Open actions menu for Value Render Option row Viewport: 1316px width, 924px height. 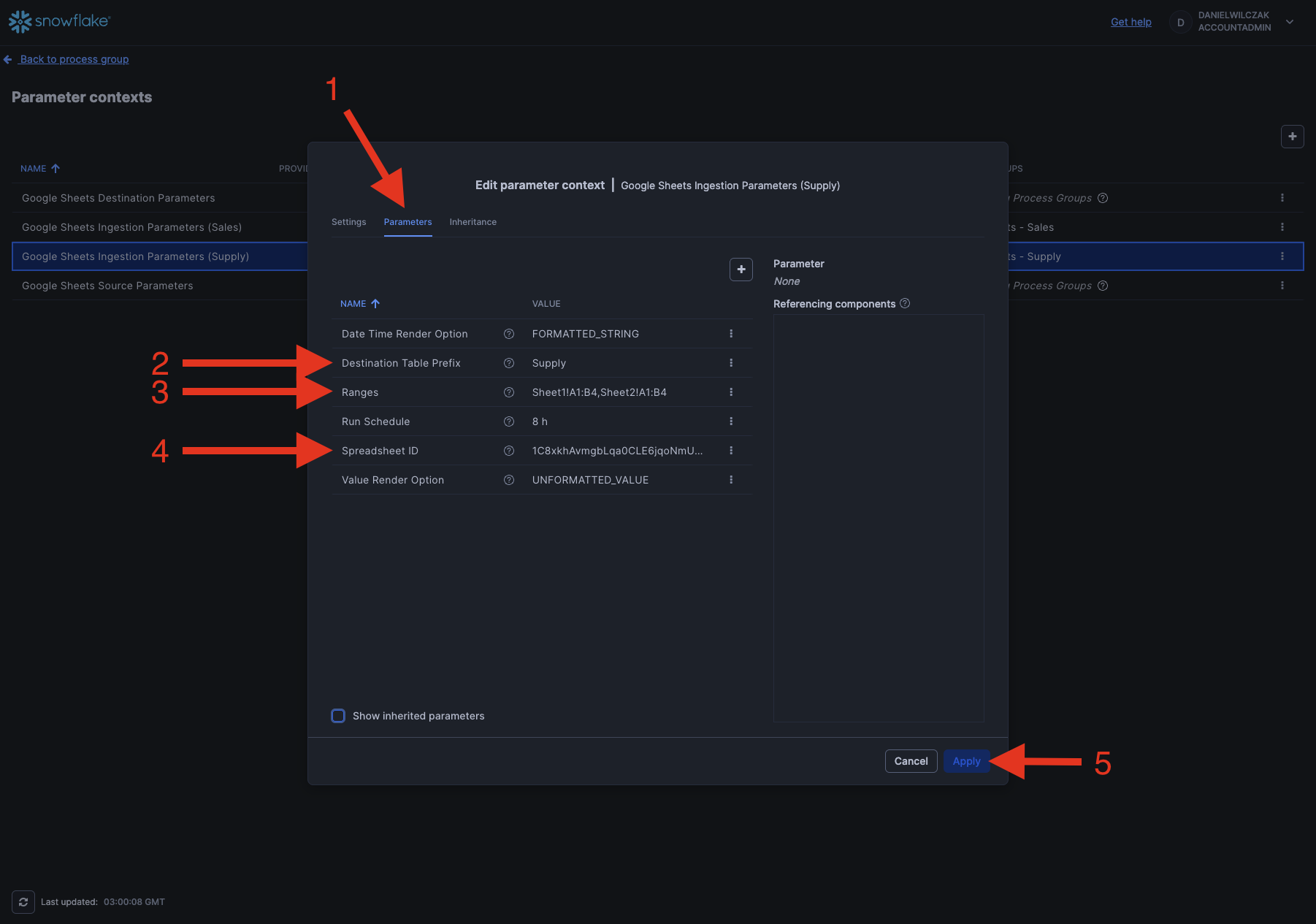pos(731,480)
